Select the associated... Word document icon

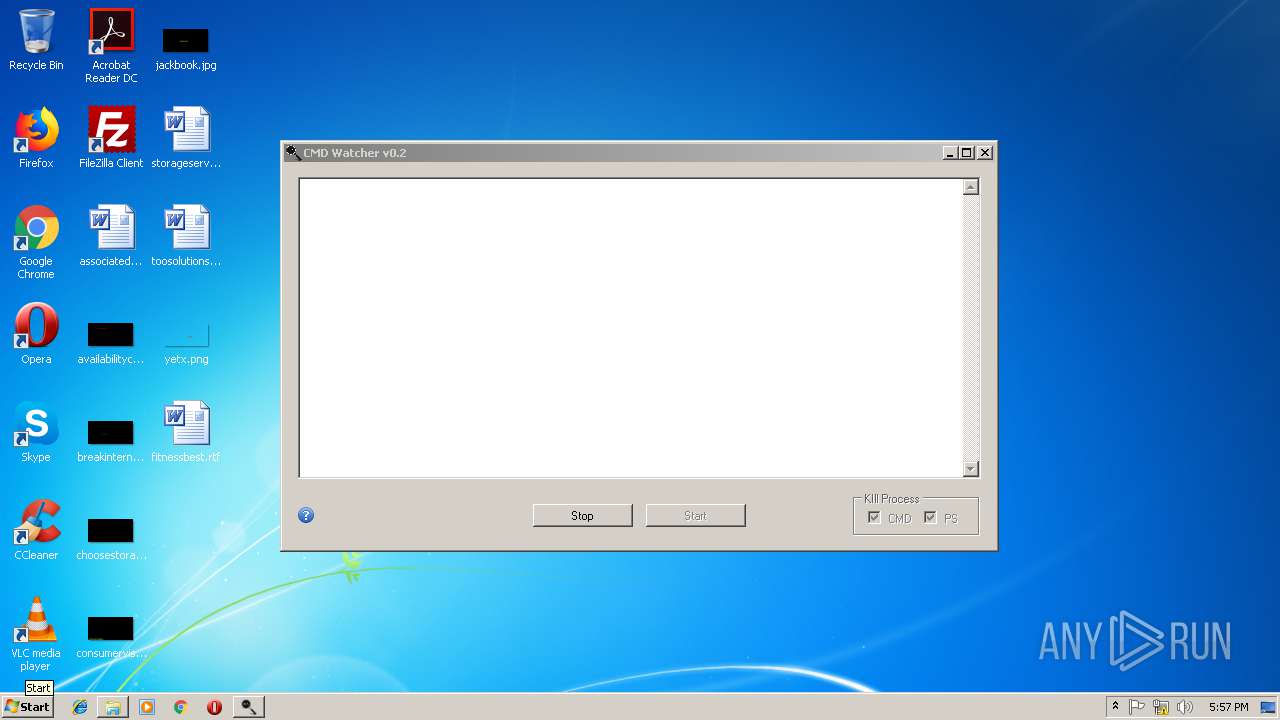pos(111,237)
